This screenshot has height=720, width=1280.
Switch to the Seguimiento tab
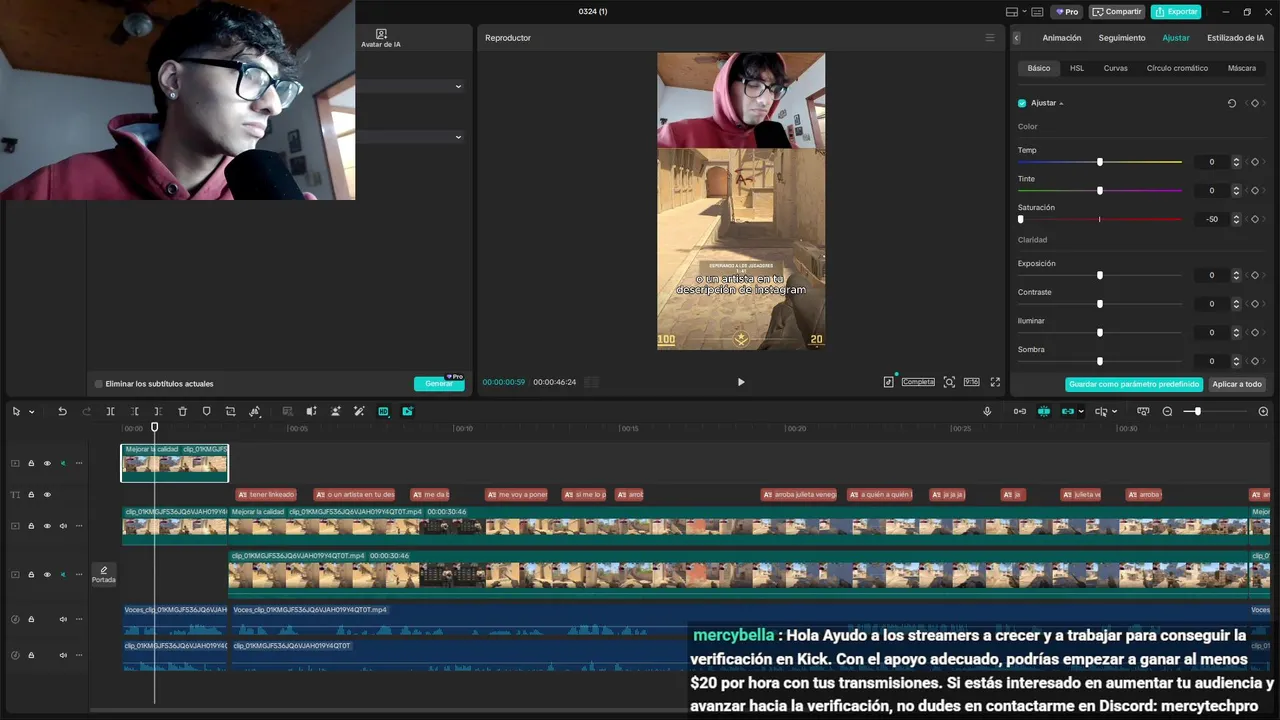tap(1122, 38)
